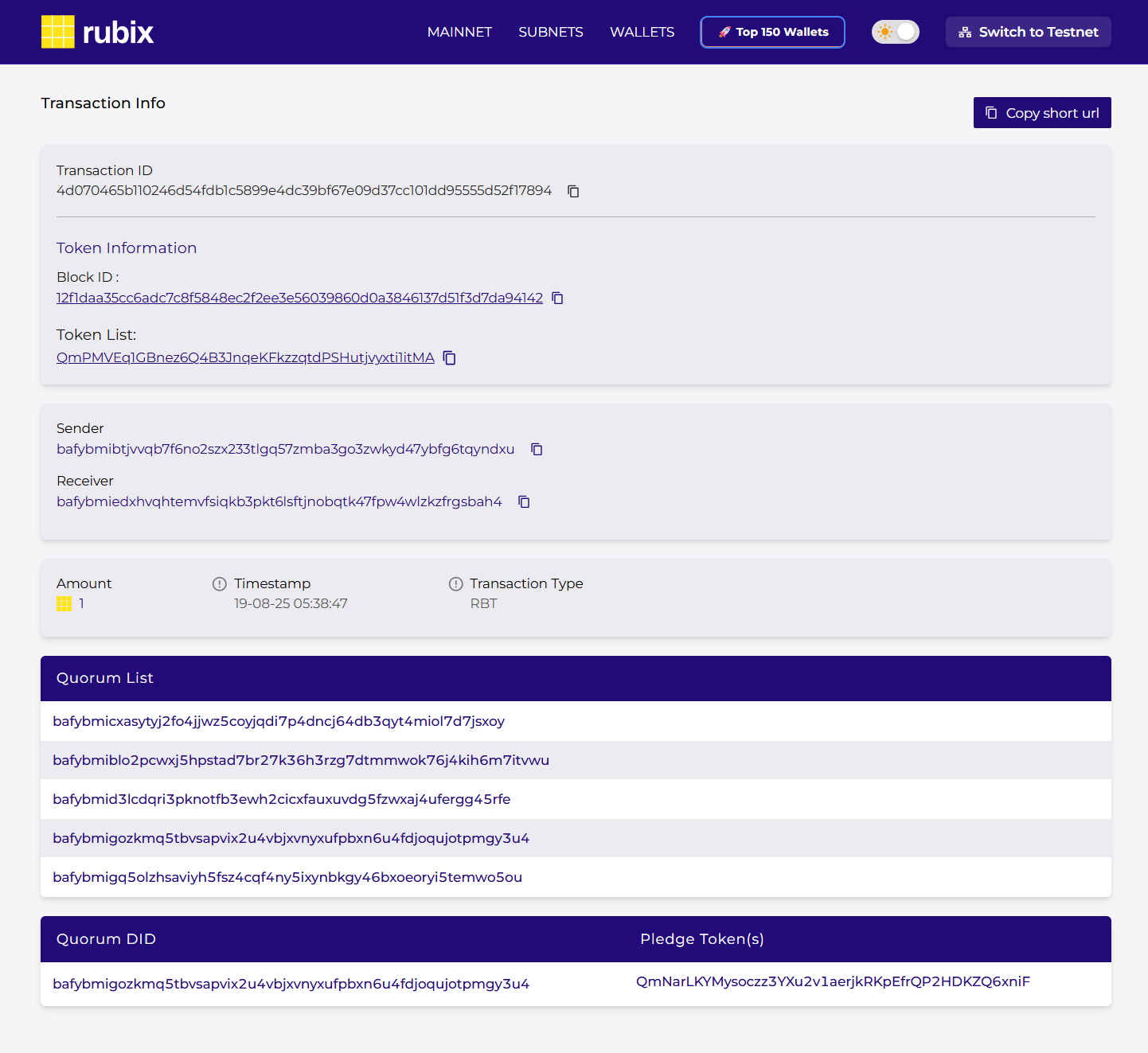The height and width of the screenshot is (1053, 1148).
Task: Toggle the light/dark theme switch
Action: tap(896, 32)
